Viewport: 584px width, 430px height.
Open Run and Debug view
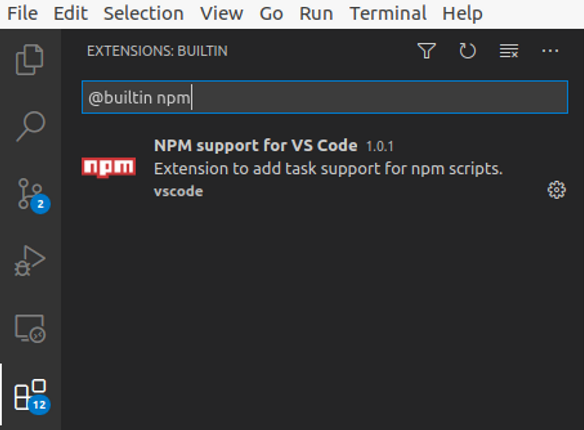pyautogui.click(x=30, y=261)
